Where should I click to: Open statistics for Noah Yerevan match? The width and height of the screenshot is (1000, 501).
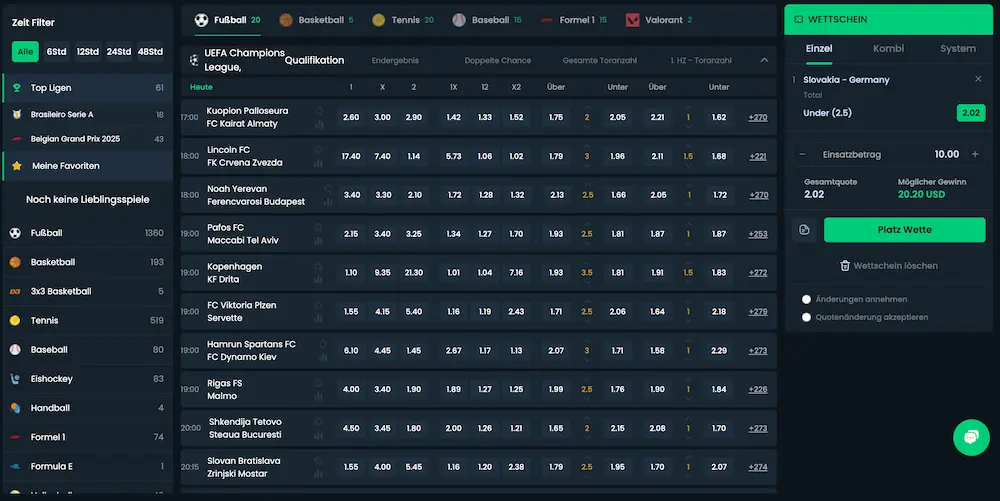tap(328, 203)
